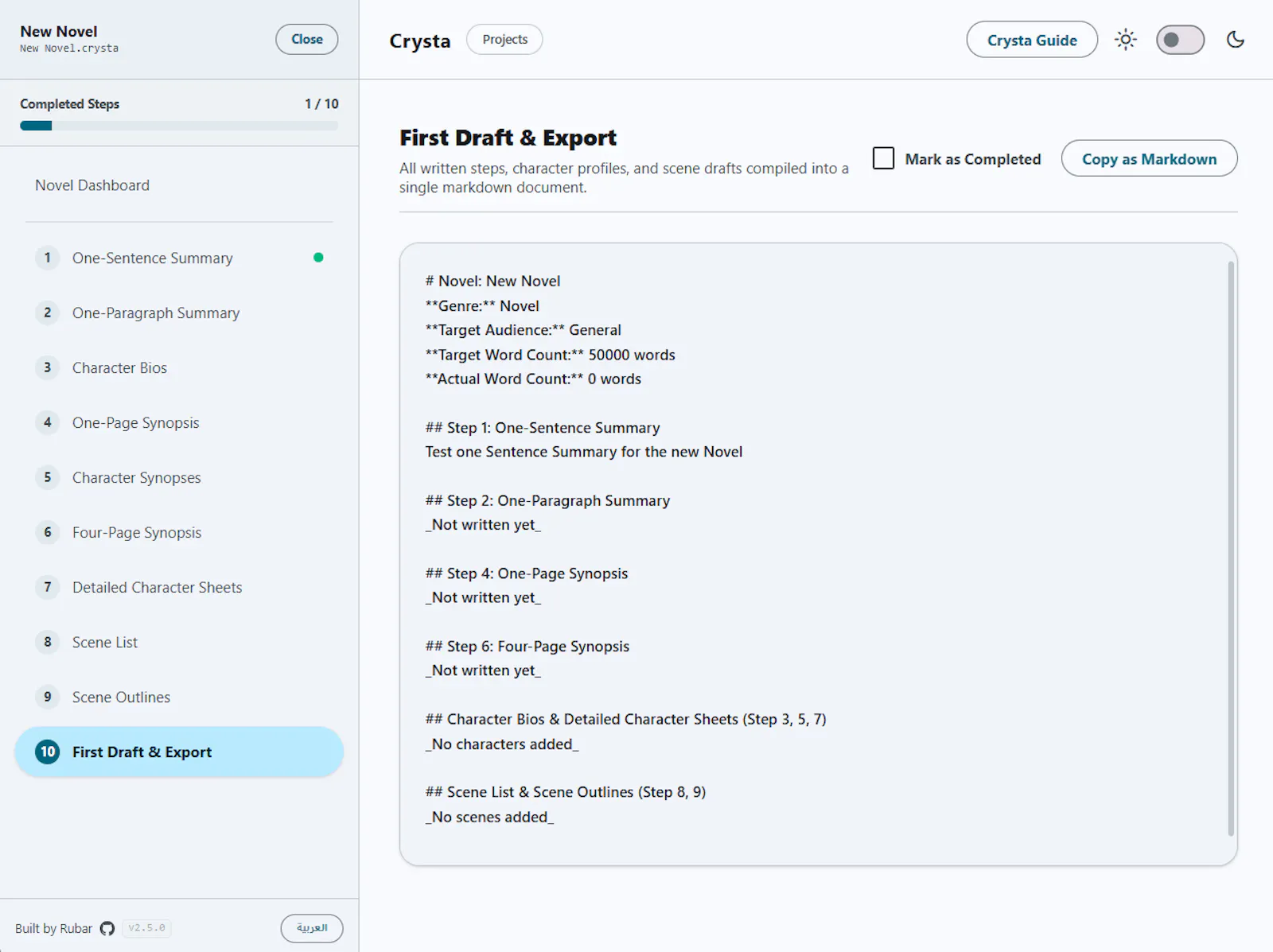Click step number 1 circle badge

point(48,258)
